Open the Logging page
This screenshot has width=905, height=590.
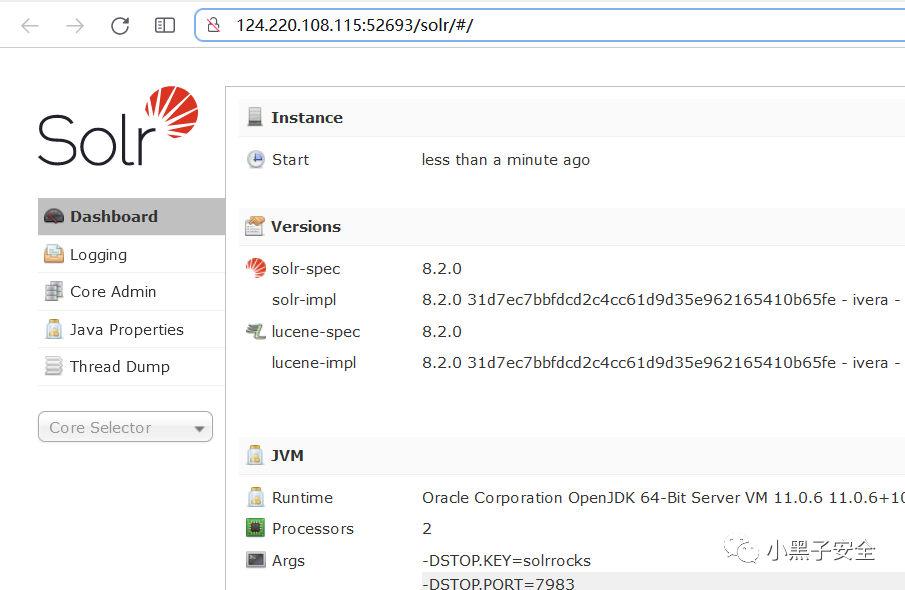tap(132, 255)
